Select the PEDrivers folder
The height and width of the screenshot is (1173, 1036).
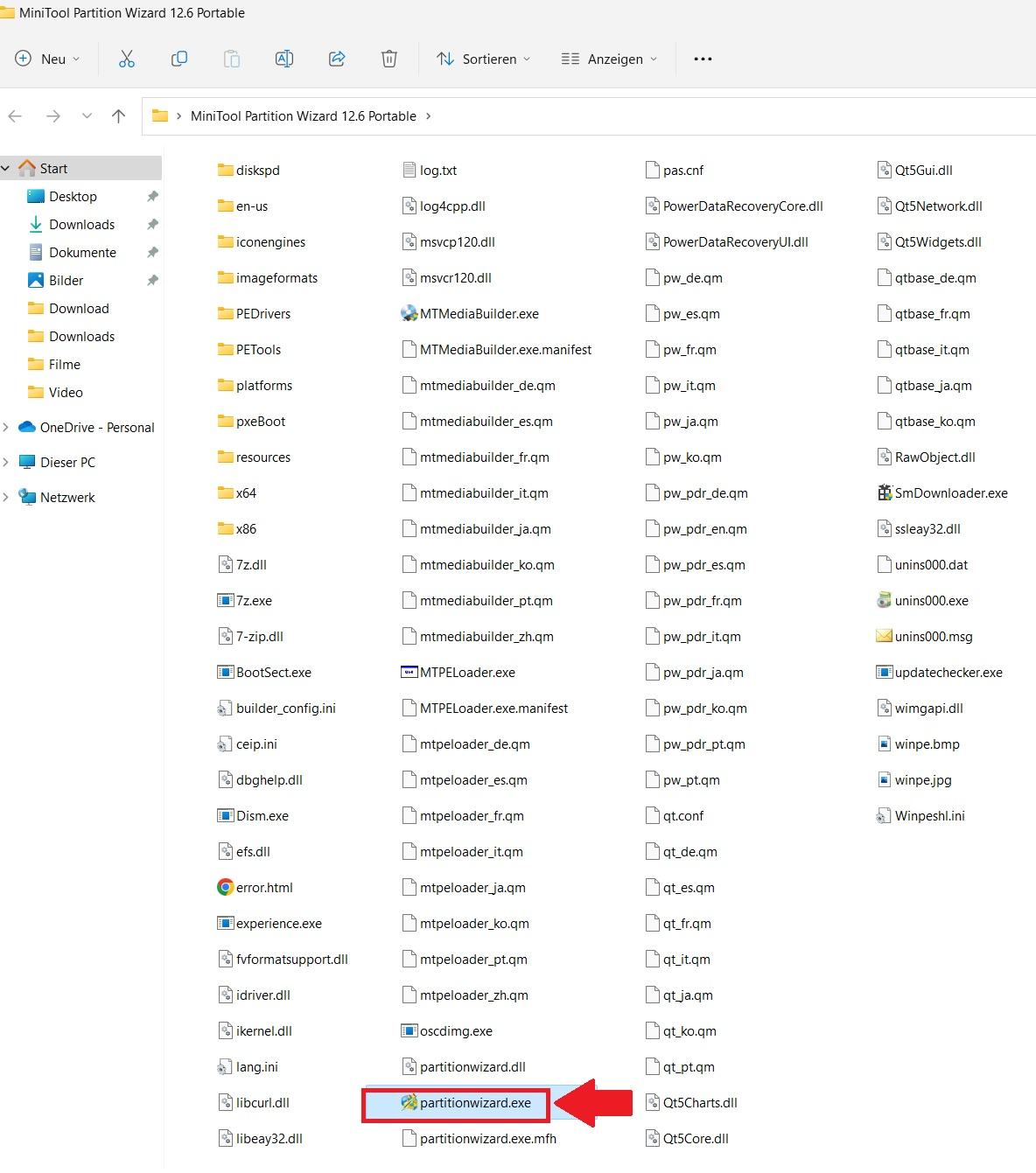pyautogui.click(x=254, y=313)
